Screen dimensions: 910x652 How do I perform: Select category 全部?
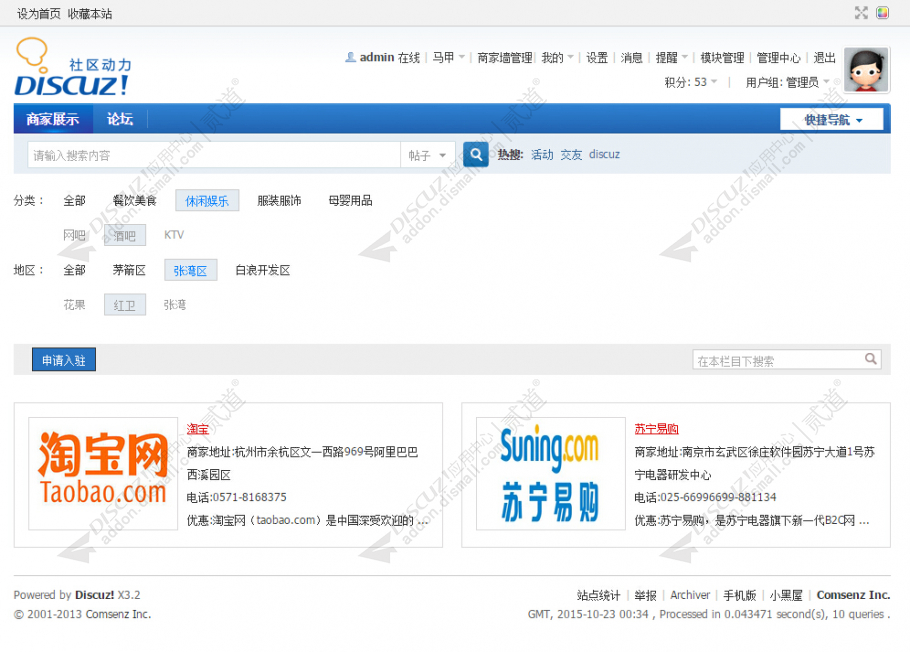pyautogui.click(x=74, y=201)
